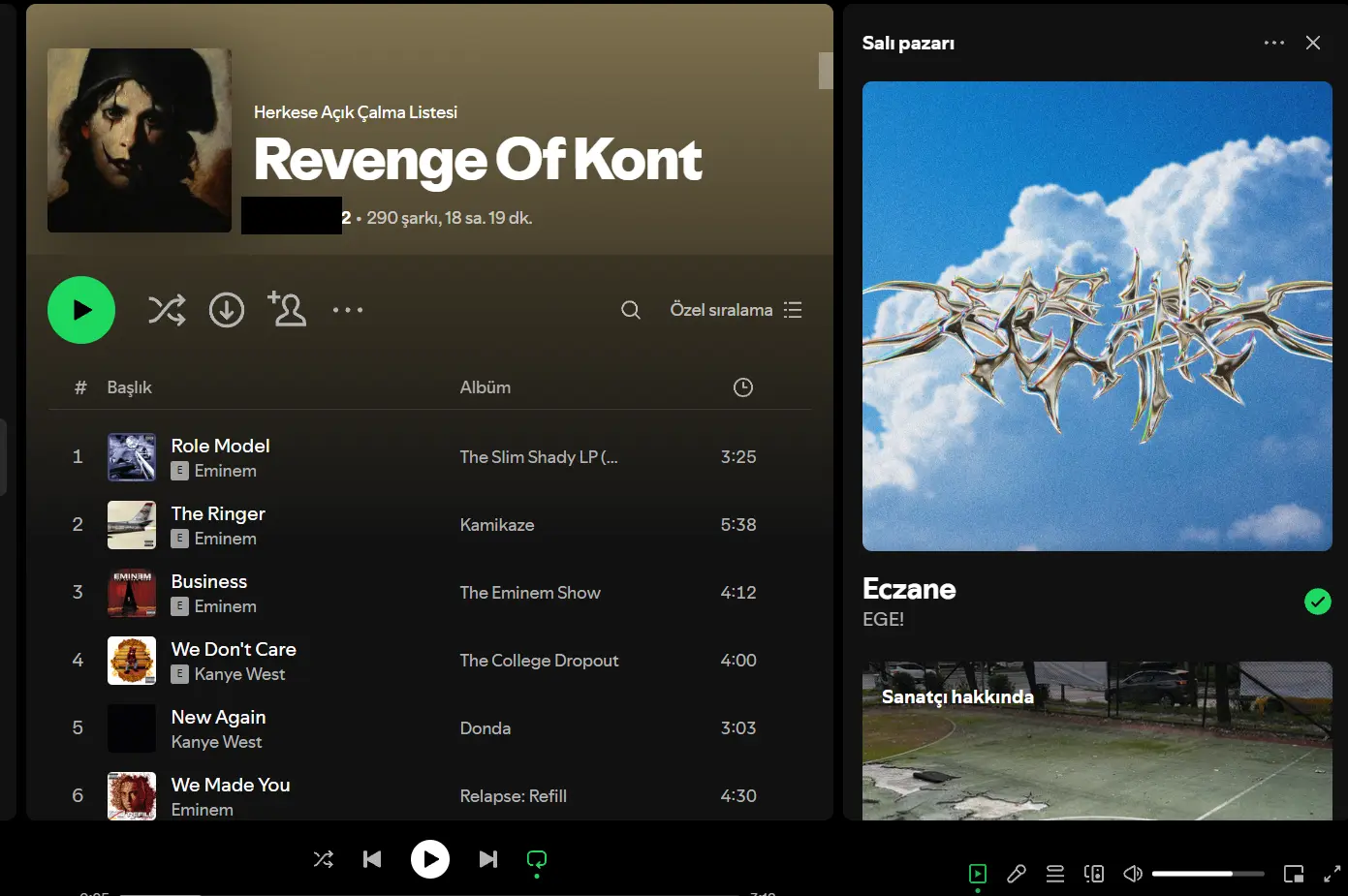
Task: Select the We Made You track title
Action: click(231, 785)
